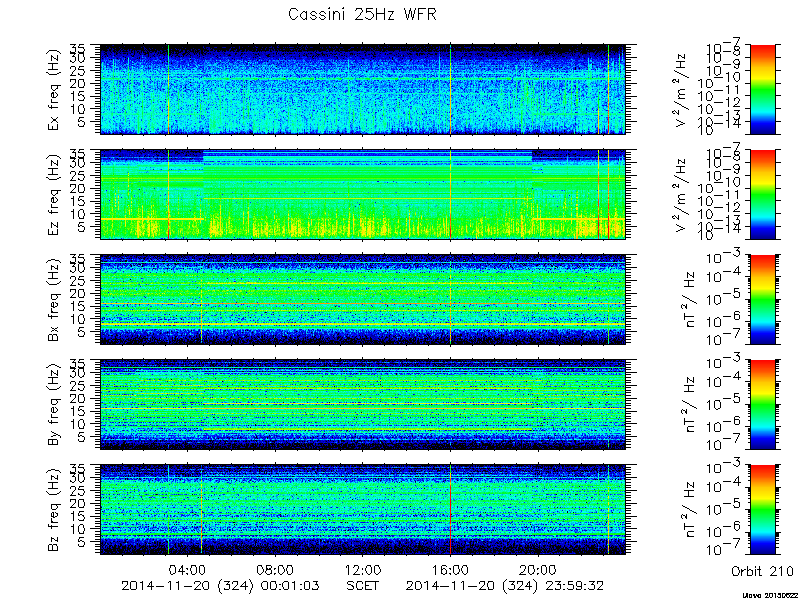The height and width of the screenshot is (600, 800).
Task: Click the Bx spectrogram panel
Action: (x=363, y=299)
